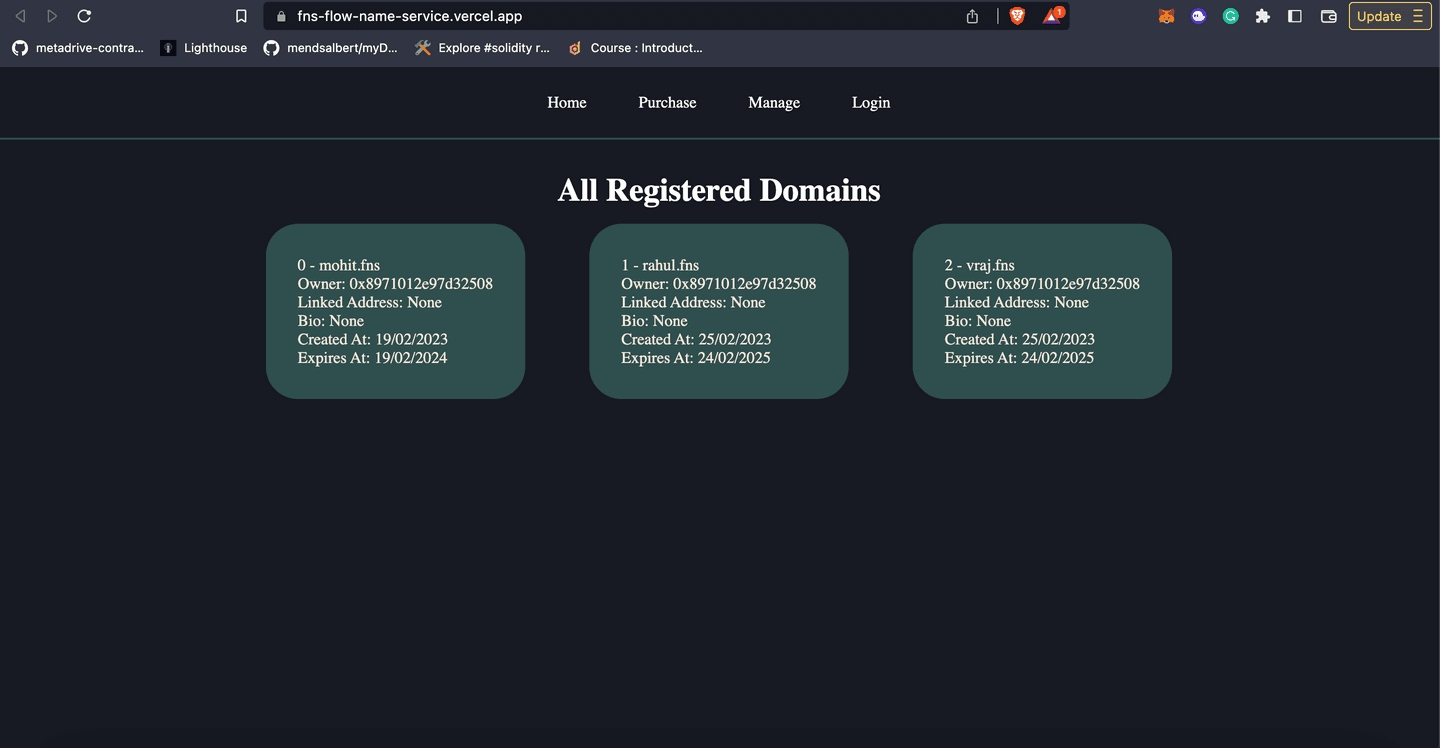This screenshot has width=1440, height=748.
Task: Select the 0 - mohit.fns domain name
Action: [339, 265]
